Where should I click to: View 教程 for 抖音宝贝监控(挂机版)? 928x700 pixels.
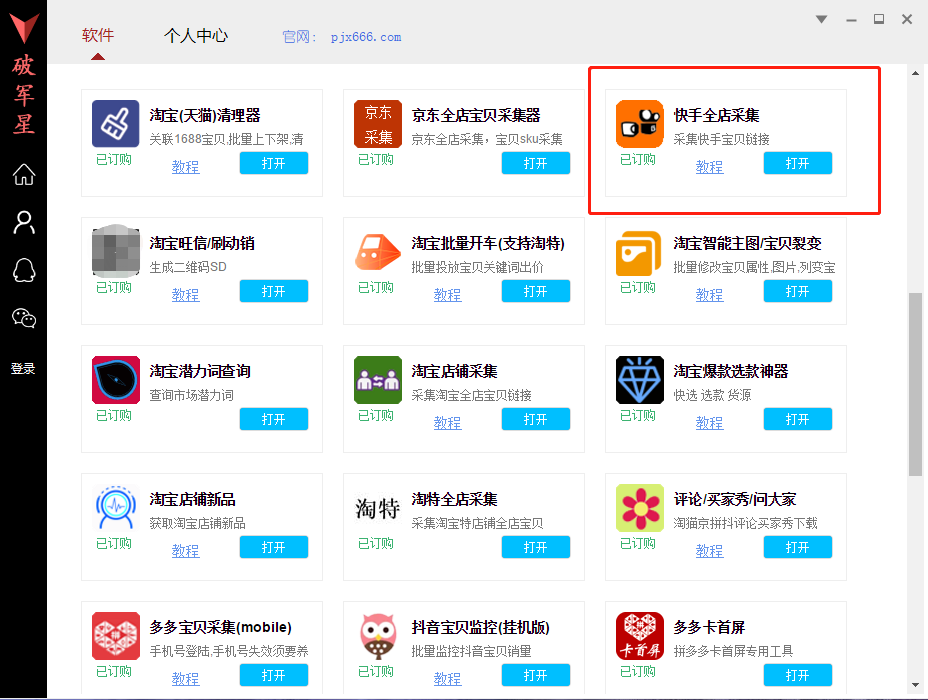pyautogui.click(x=447, y=679)
